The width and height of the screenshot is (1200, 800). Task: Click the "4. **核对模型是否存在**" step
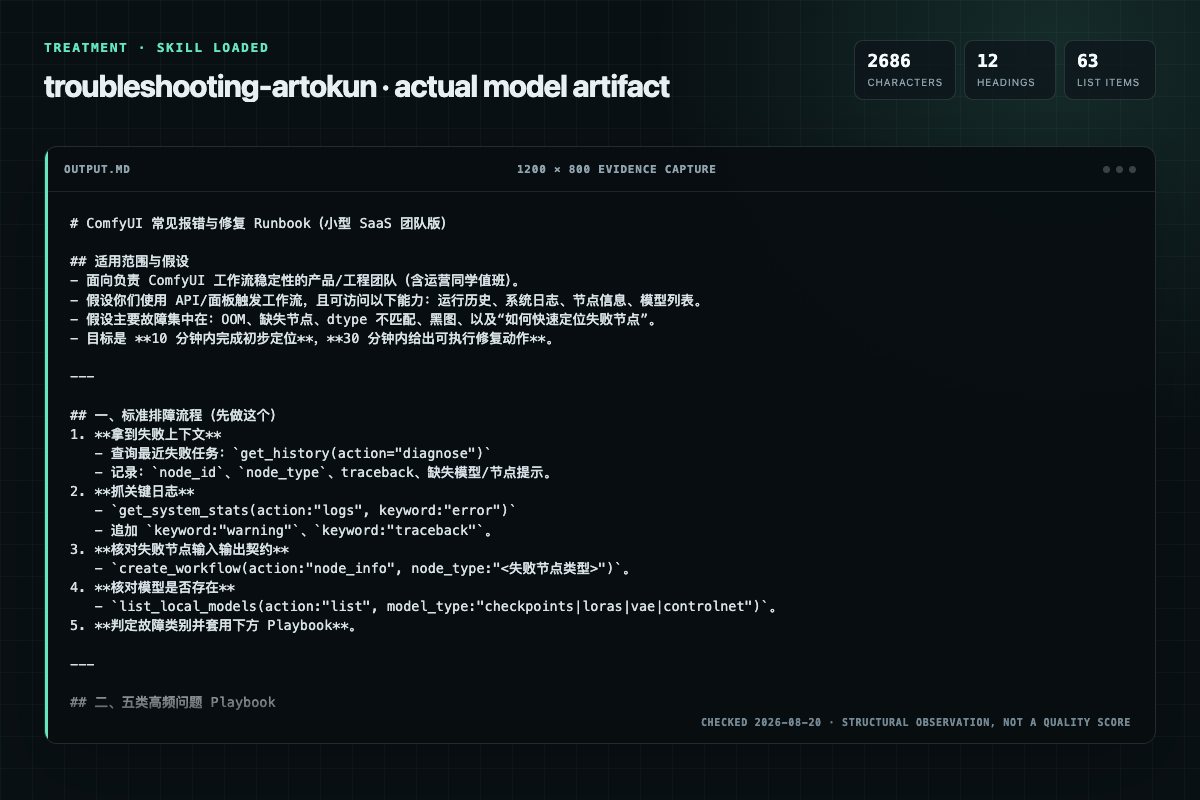153,587
